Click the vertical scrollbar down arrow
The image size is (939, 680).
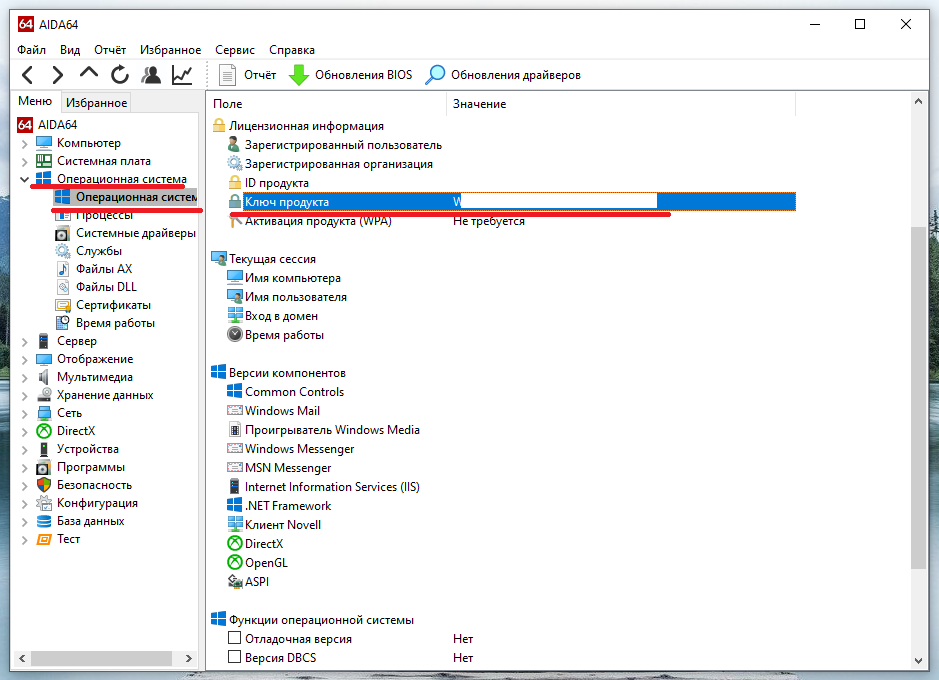pos(919,661)
